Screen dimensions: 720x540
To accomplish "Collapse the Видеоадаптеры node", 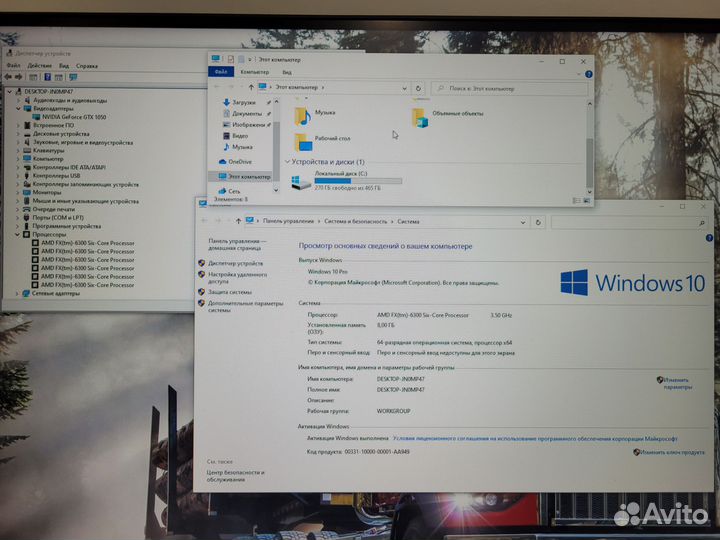I will coord(18,108).
